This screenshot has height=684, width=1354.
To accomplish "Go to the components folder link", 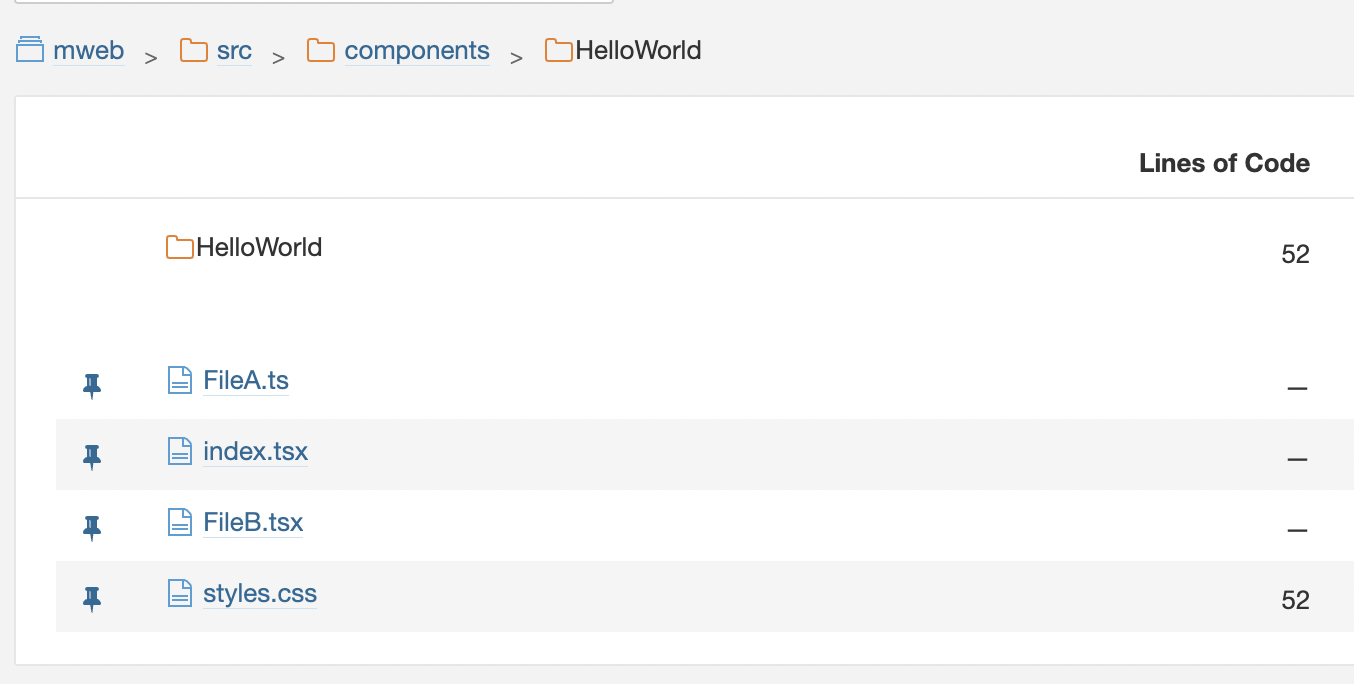I will point(417,50).
